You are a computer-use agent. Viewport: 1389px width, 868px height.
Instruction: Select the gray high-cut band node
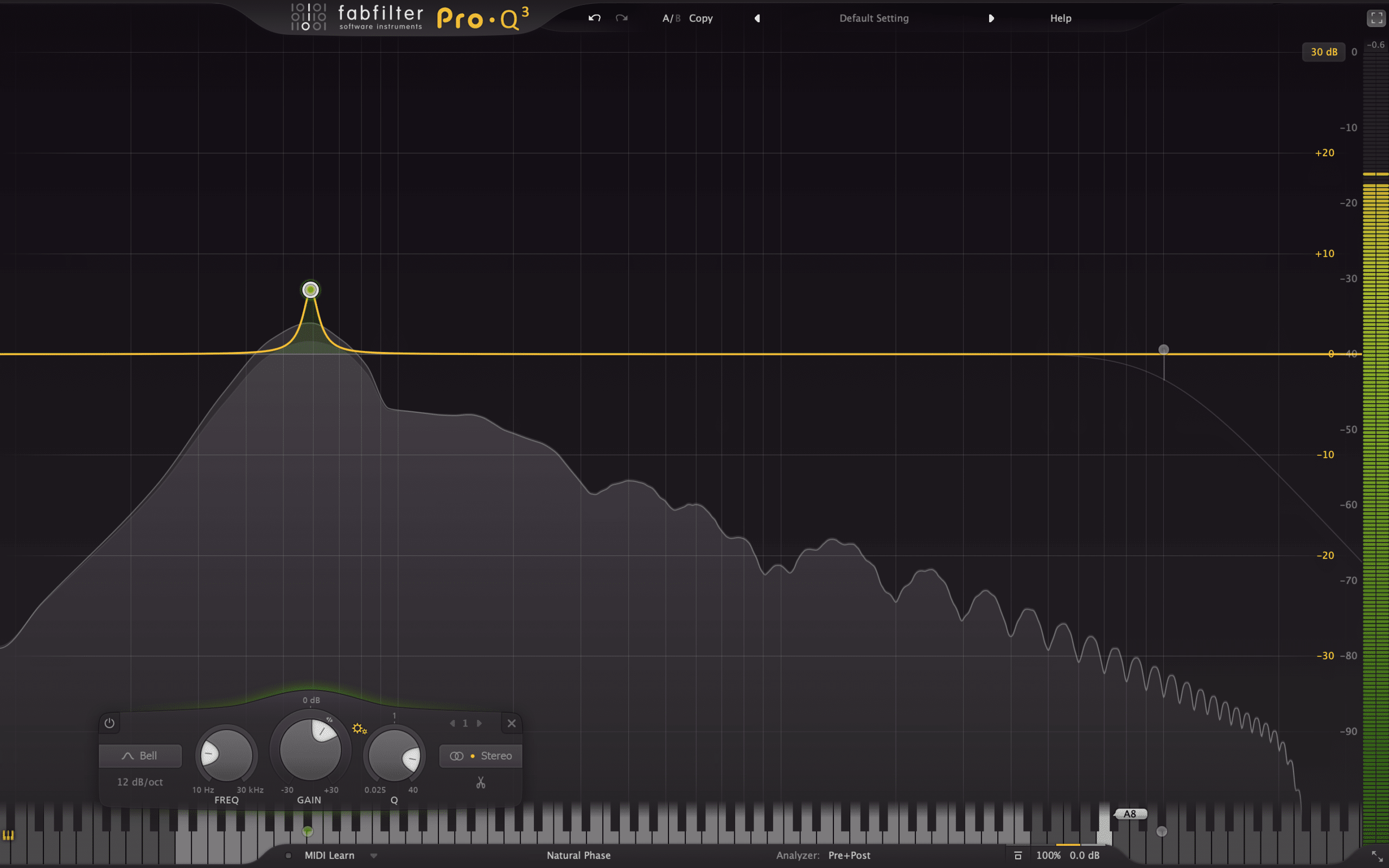click(x=1163, y=349)
